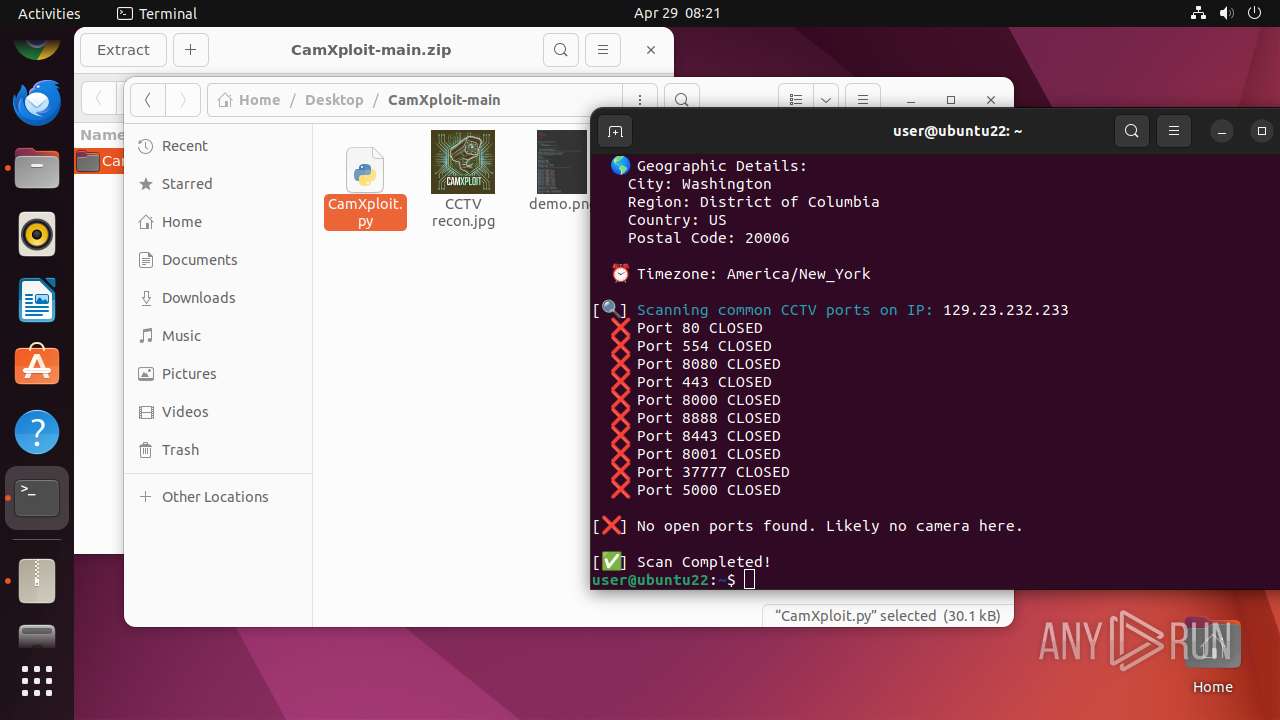The width and height of the screenshot is (1280, 720).
Task: Click the search icon in Files window
Action: (681, 100)
